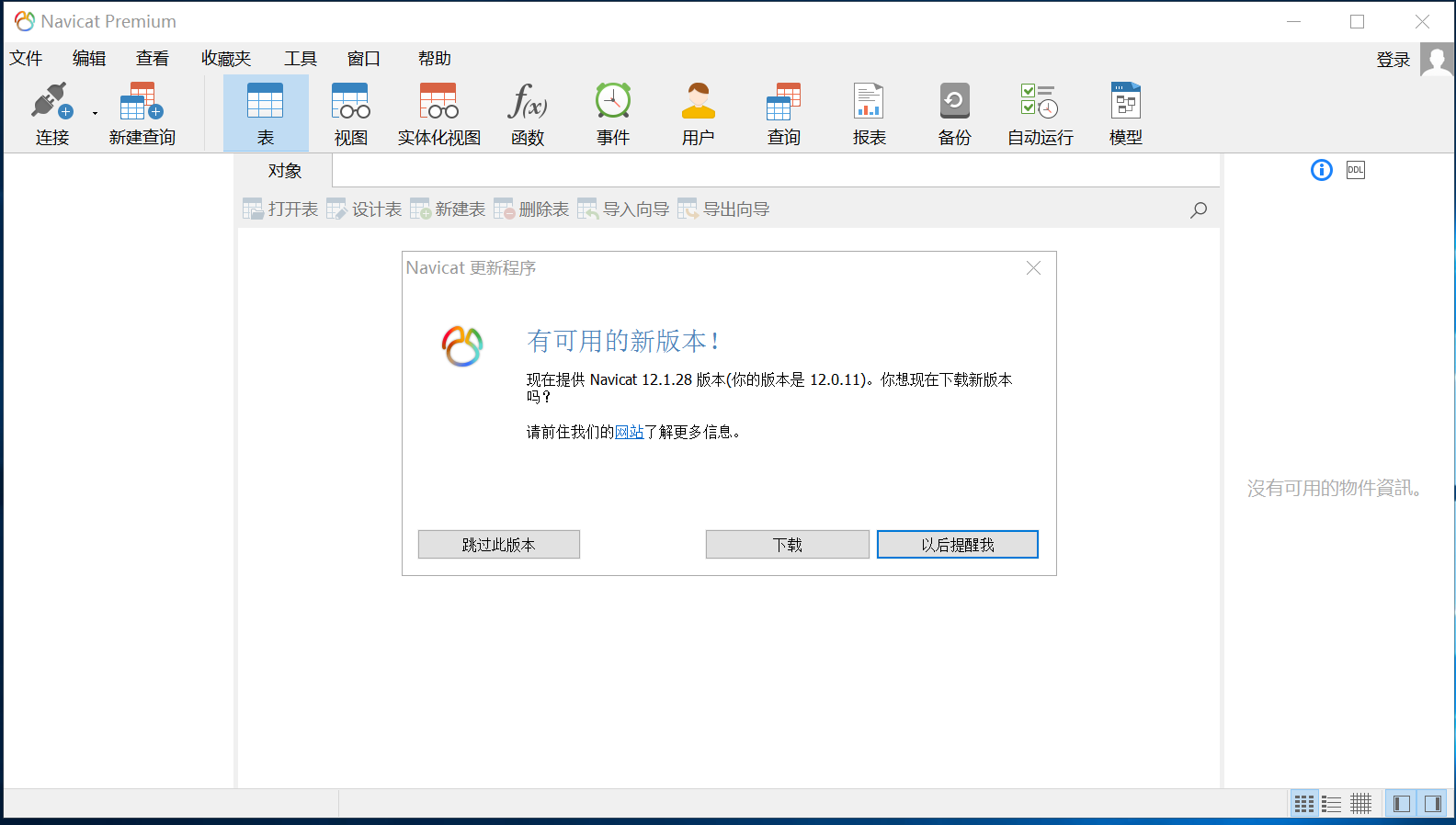Open the 帮助 help menu
The height and width of the screenshot is (825, 1456).
point(435,59)
